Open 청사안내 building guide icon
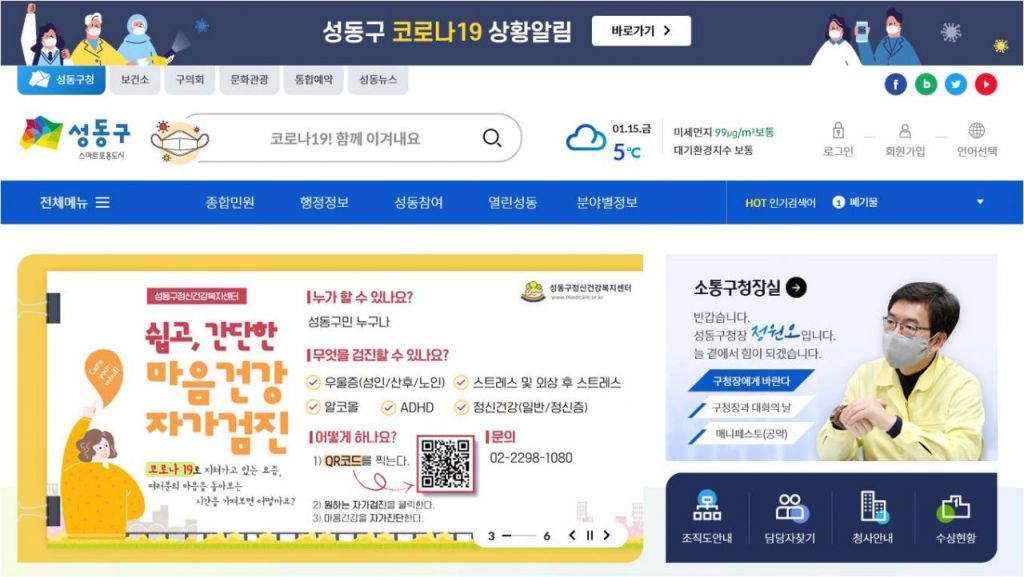Image resolution: width=1024 pixels, height=577 pixels. pyautogui.click(x=873, y=507)
